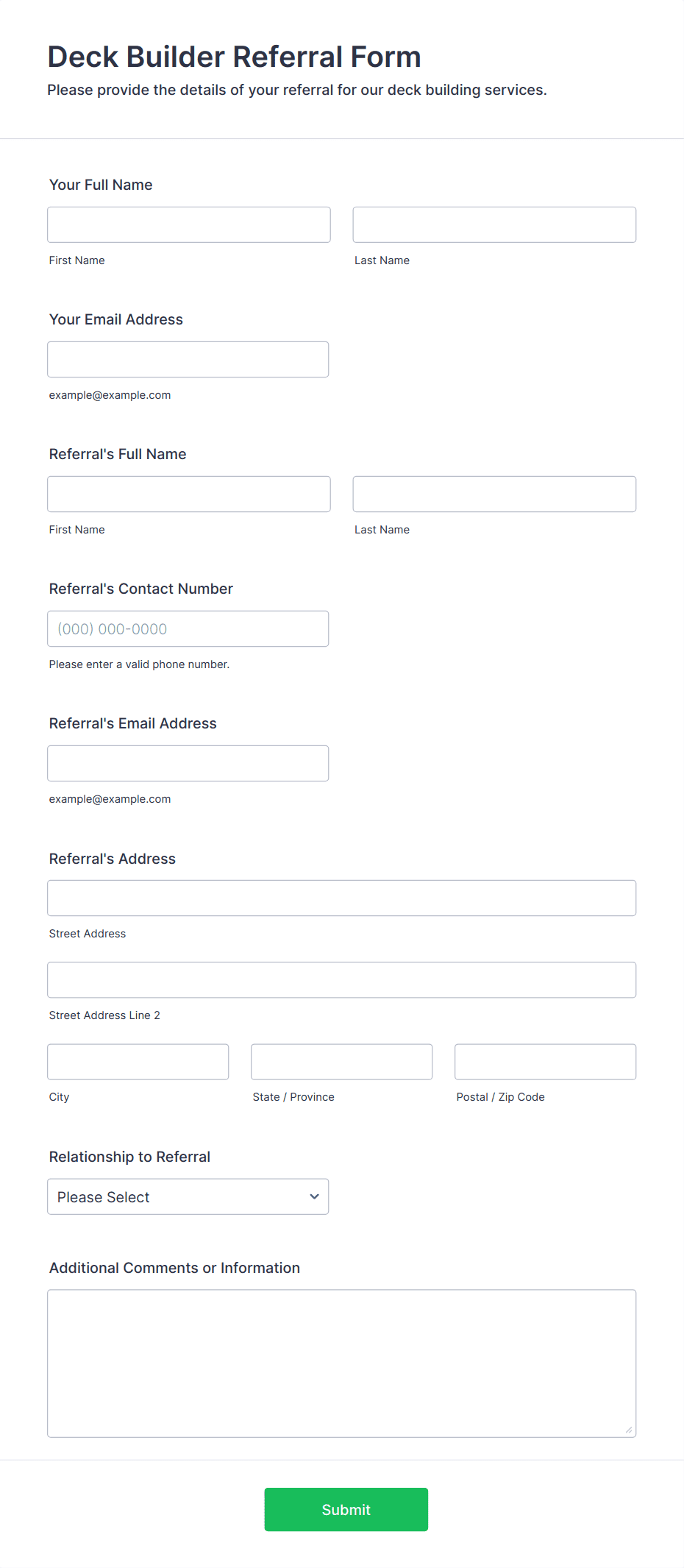Click the Additional Comments text area
The height and width of the screenshot is (1568, 684).
tap(342, 1363)
